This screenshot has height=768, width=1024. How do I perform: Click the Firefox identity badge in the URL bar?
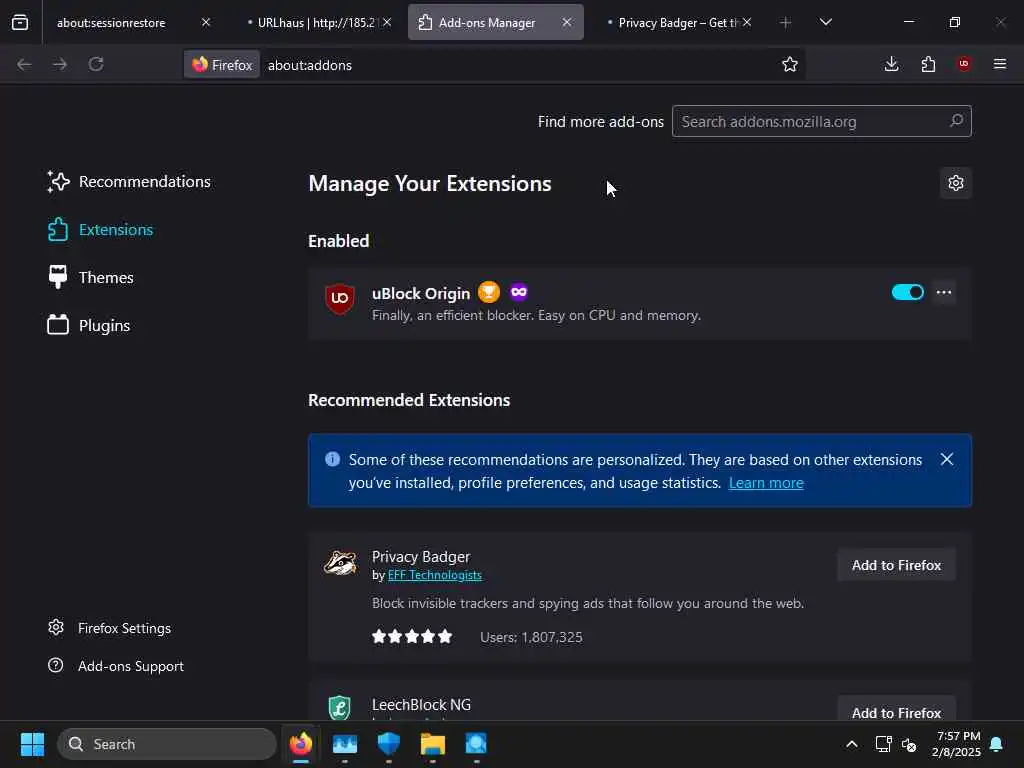tap(222, 65)
